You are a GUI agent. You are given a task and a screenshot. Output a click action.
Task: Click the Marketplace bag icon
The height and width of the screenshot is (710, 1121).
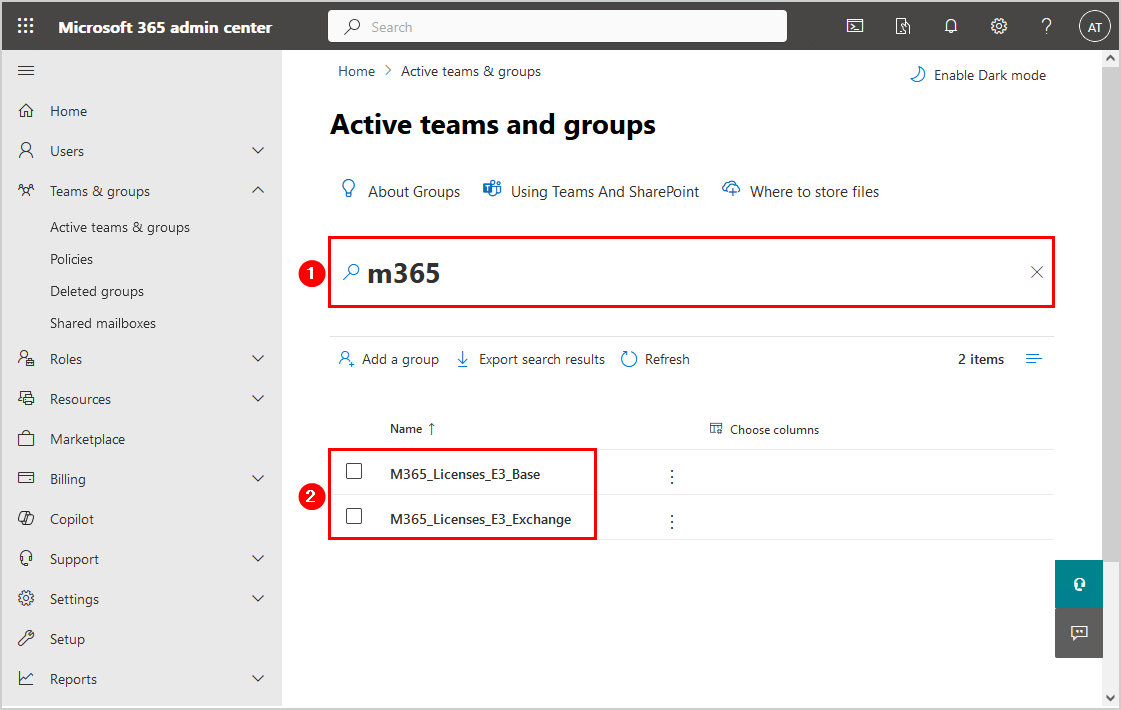[x=26, y=439]
